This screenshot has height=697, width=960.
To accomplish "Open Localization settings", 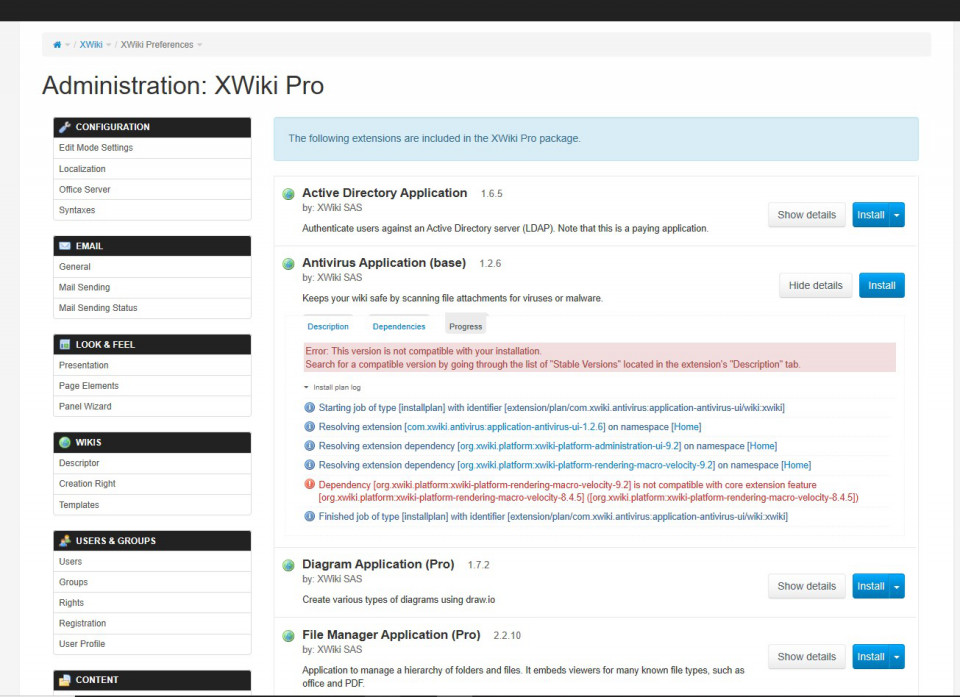I will point(152,169).
